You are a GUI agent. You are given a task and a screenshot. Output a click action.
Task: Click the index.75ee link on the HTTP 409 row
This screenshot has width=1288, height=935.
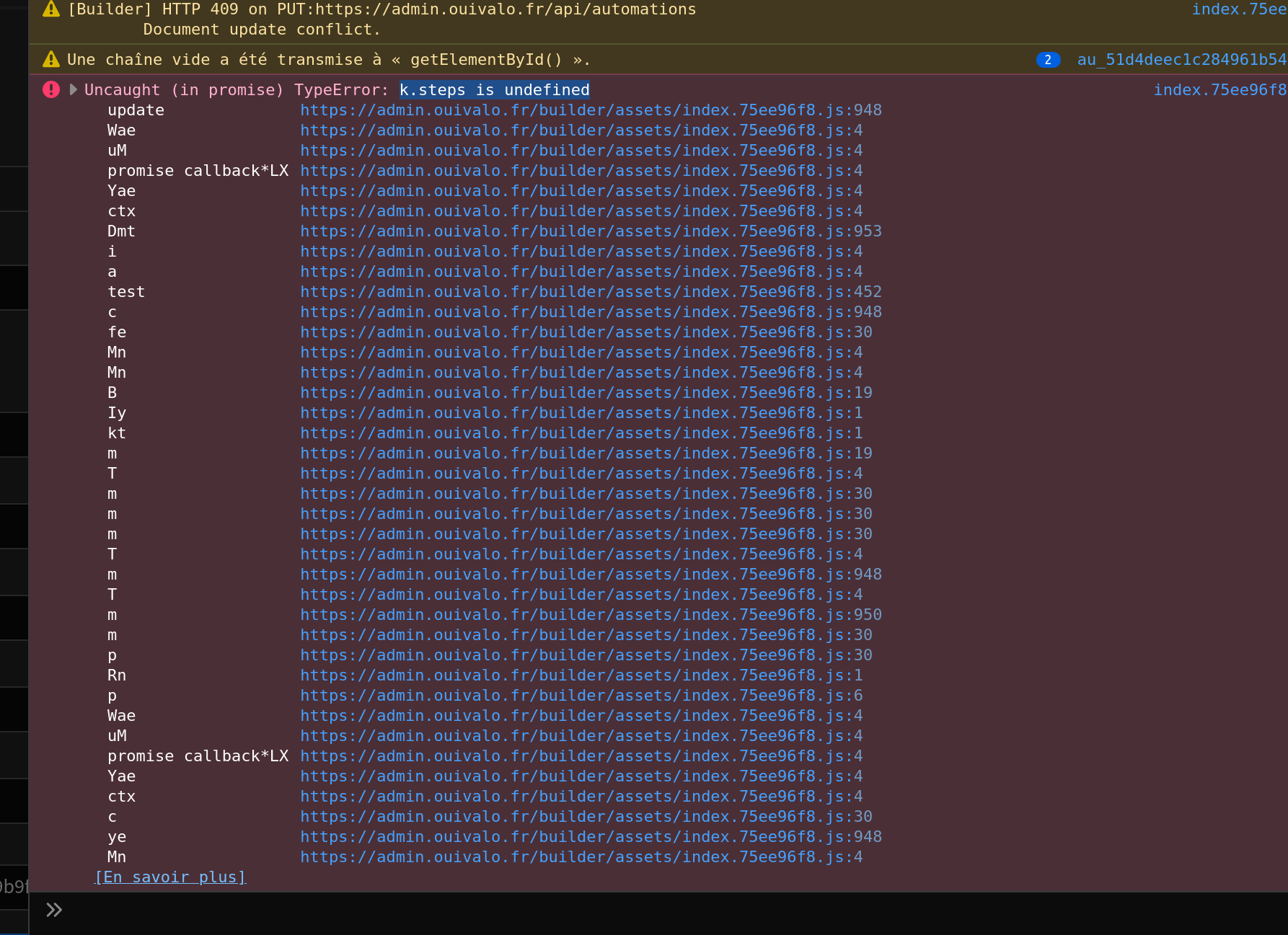1239,9
